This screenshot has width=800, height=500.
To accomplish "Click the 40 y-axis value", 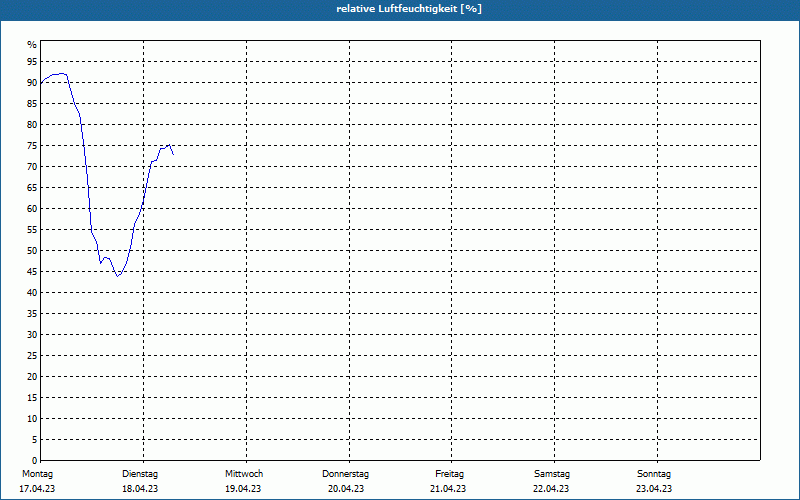I will pos(32,293).
